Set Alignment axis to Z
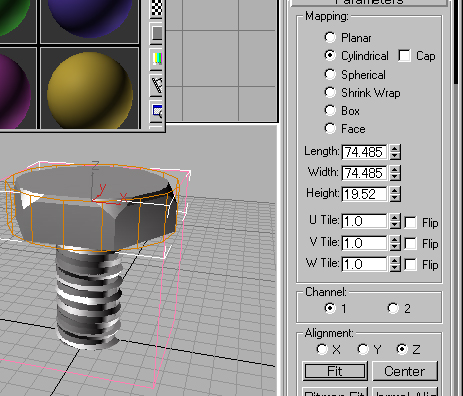 pos(402,349)
